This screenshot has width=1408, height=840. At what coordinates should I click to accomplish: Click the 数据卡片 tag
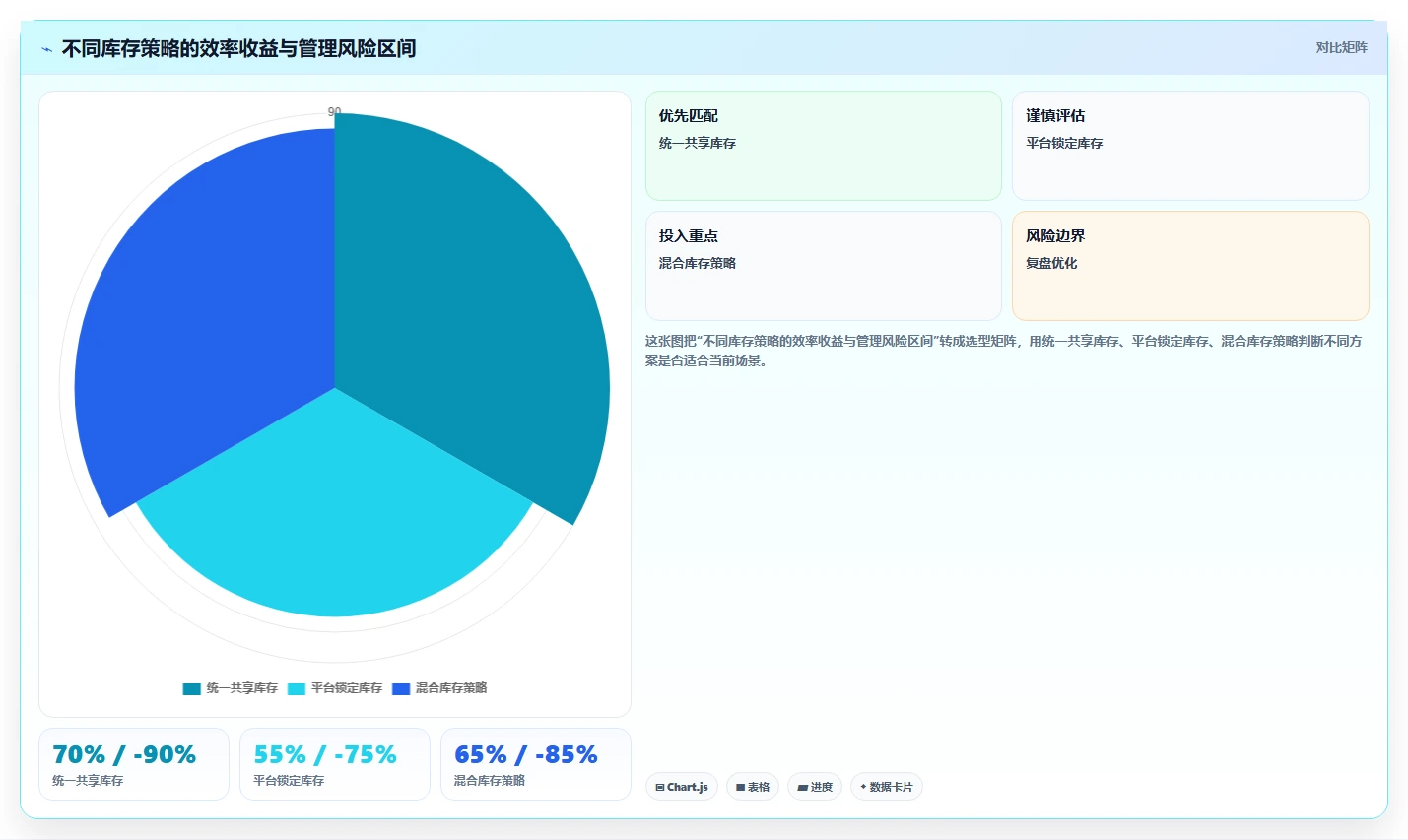pos(887,787)
